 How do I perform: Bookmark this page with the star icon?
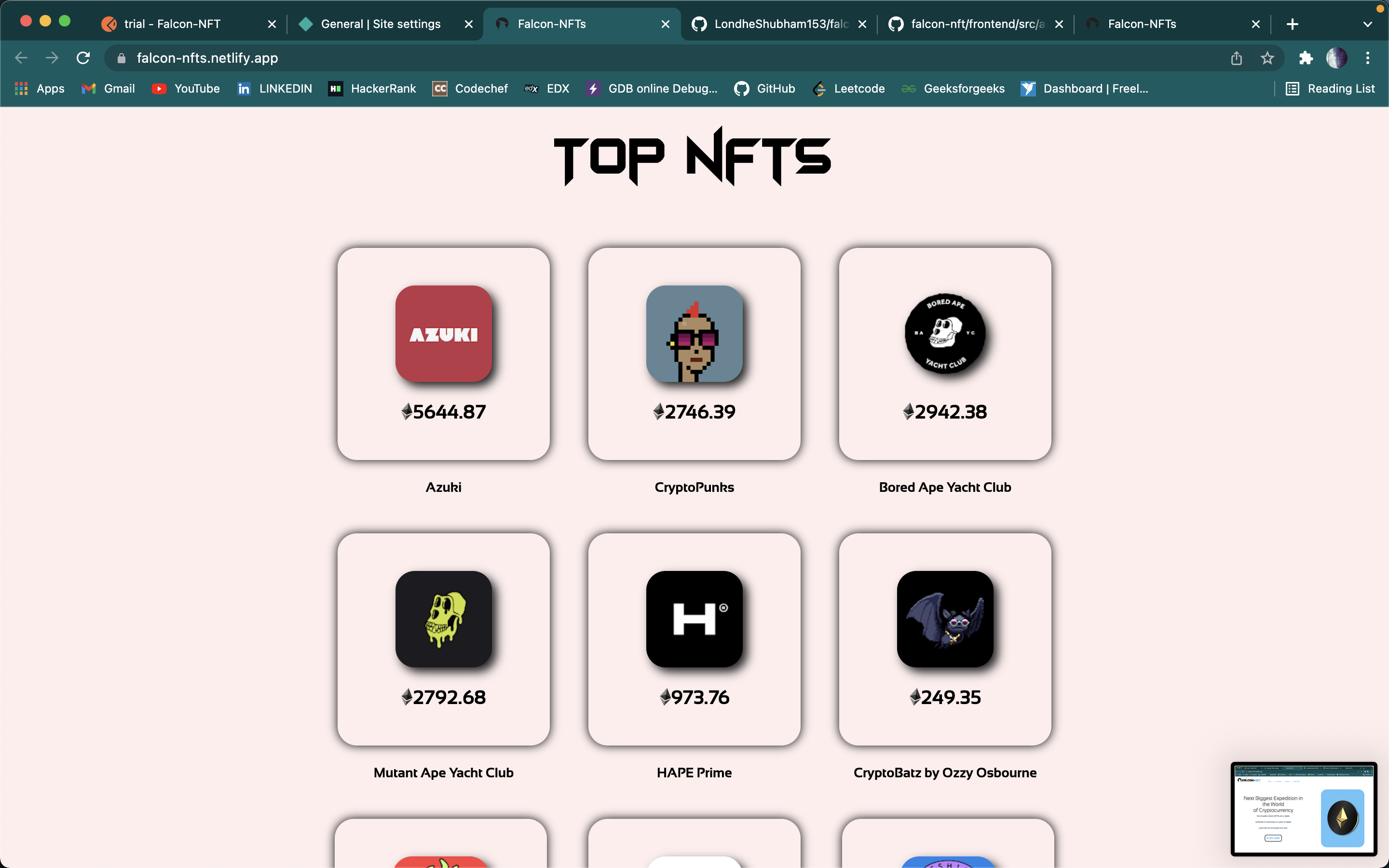1267,58
